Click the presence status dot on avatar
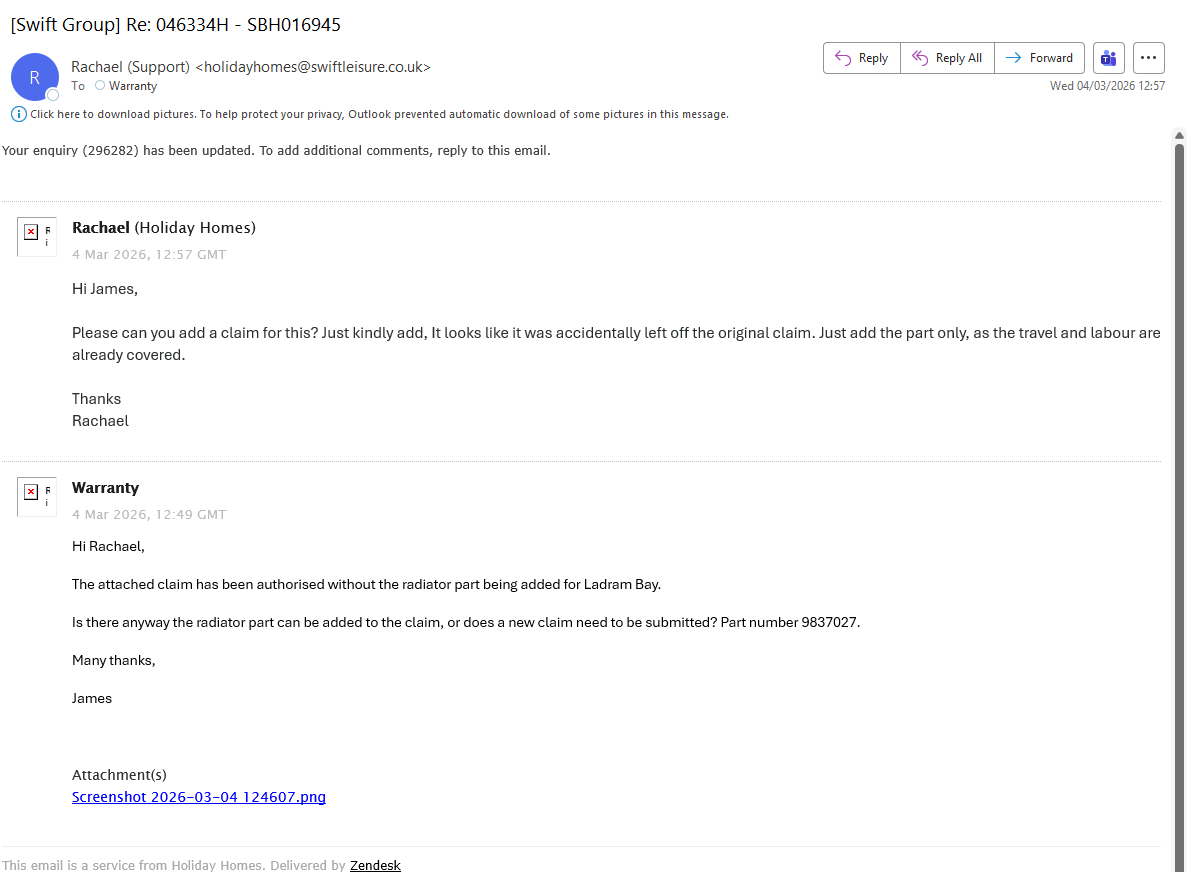Screen dimensions: 1187x872 53,95
